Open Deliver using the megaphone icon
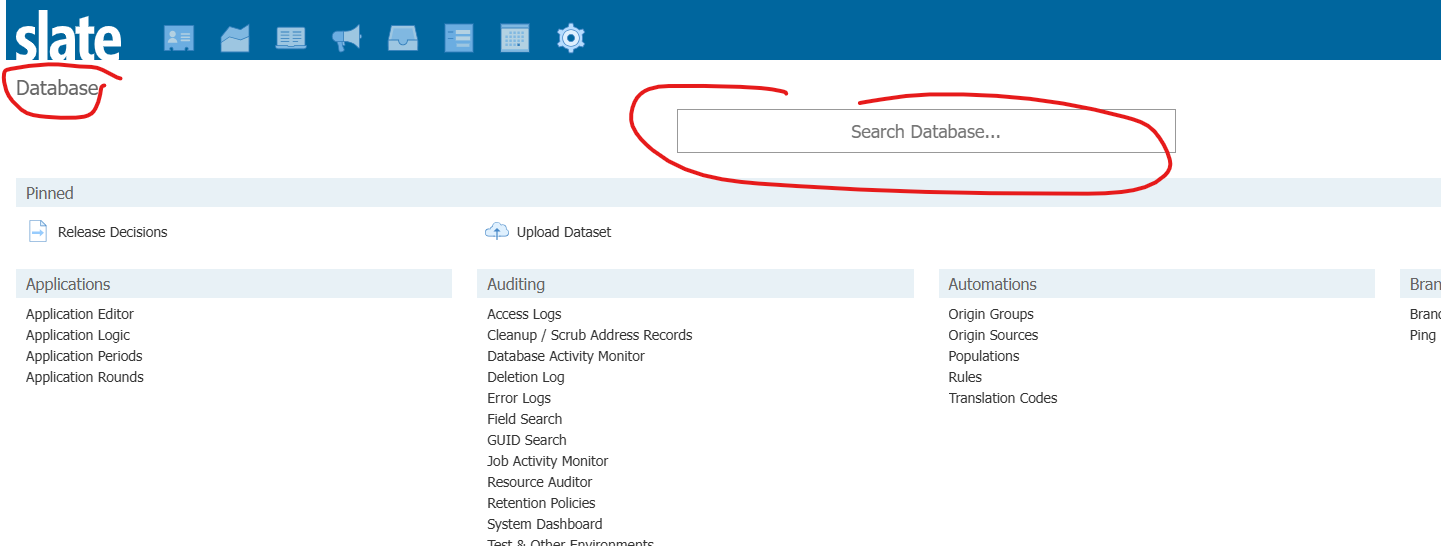 coord(347,39)
